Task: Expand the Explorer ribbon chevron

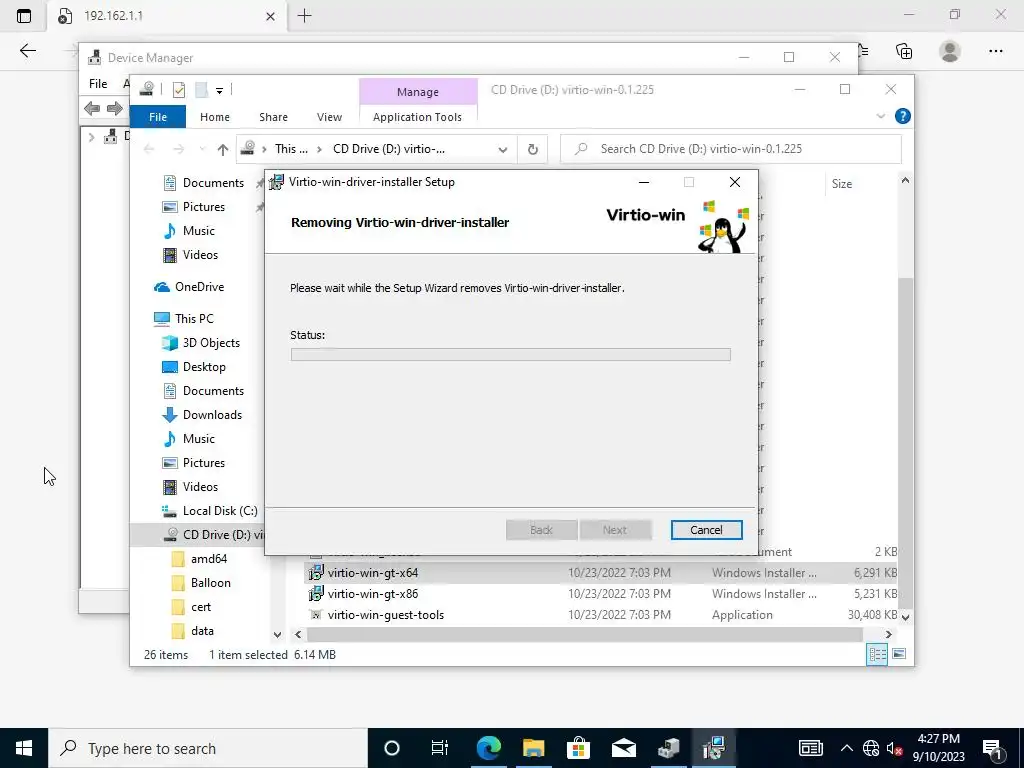Action: 880,116
